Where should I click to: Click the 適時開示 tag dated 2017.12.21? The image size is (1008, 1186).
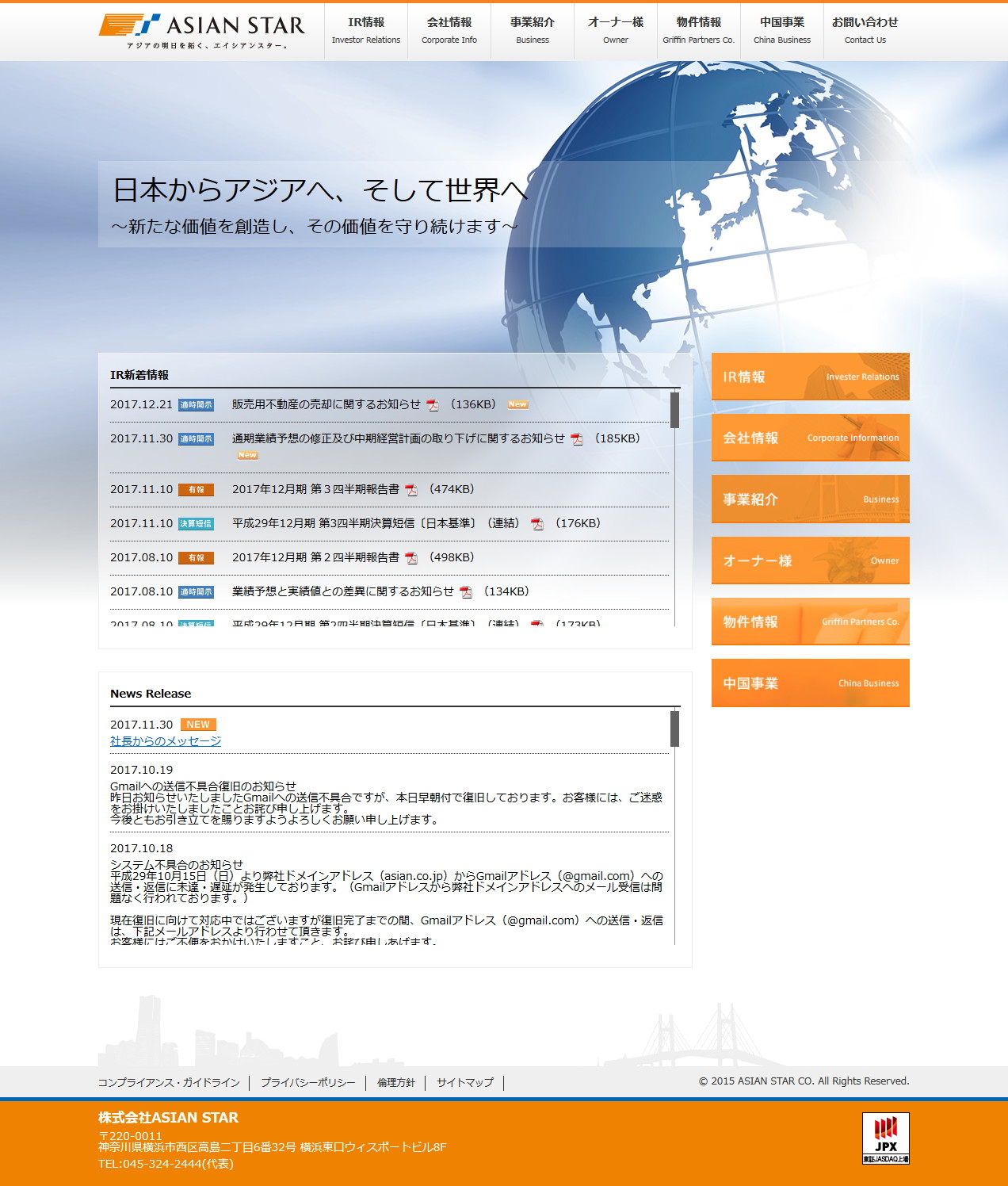196,405
